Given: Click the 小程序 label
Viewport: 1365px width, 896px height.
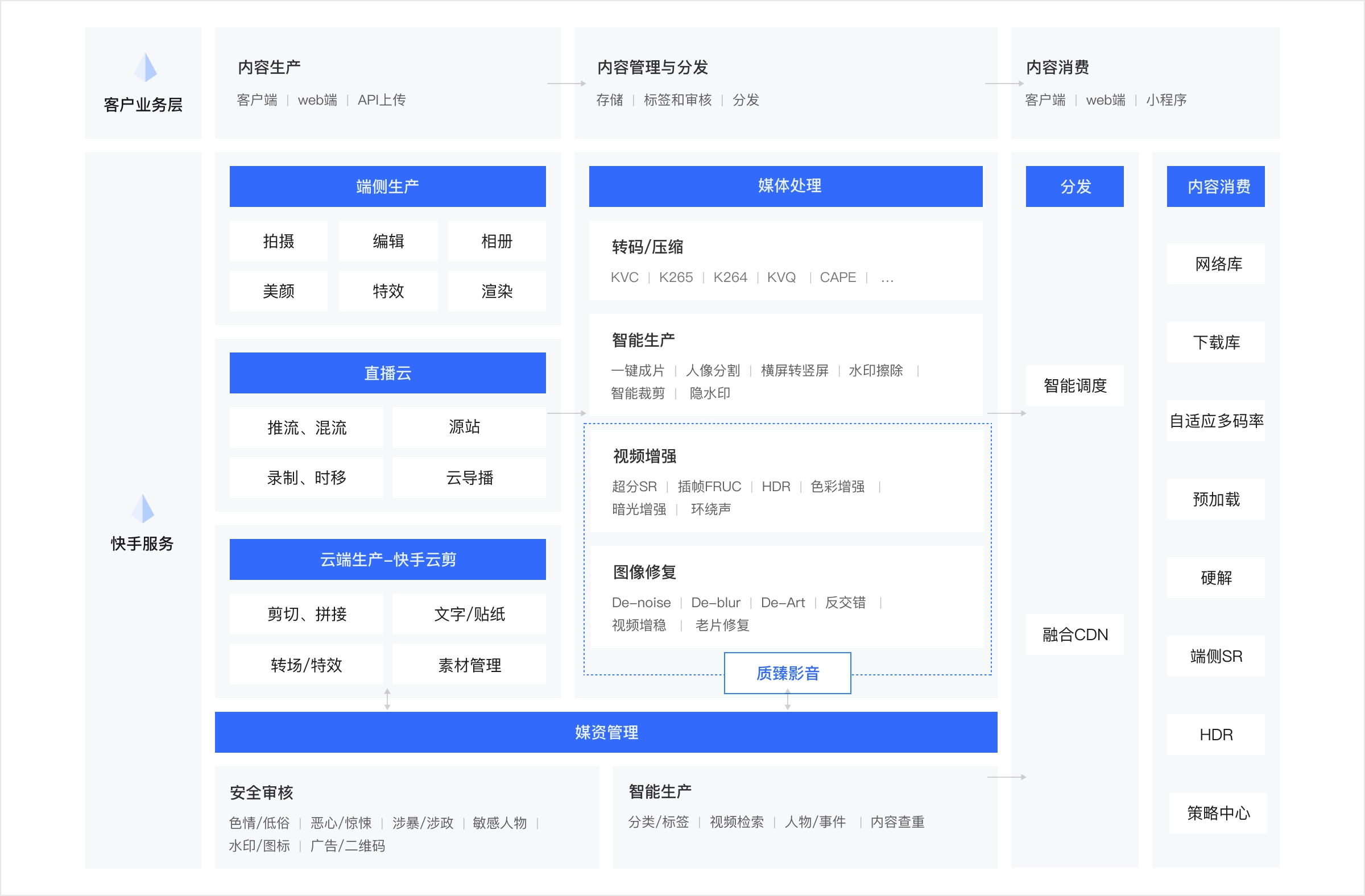Looking at the screenshot, I should pos(1166,99).
